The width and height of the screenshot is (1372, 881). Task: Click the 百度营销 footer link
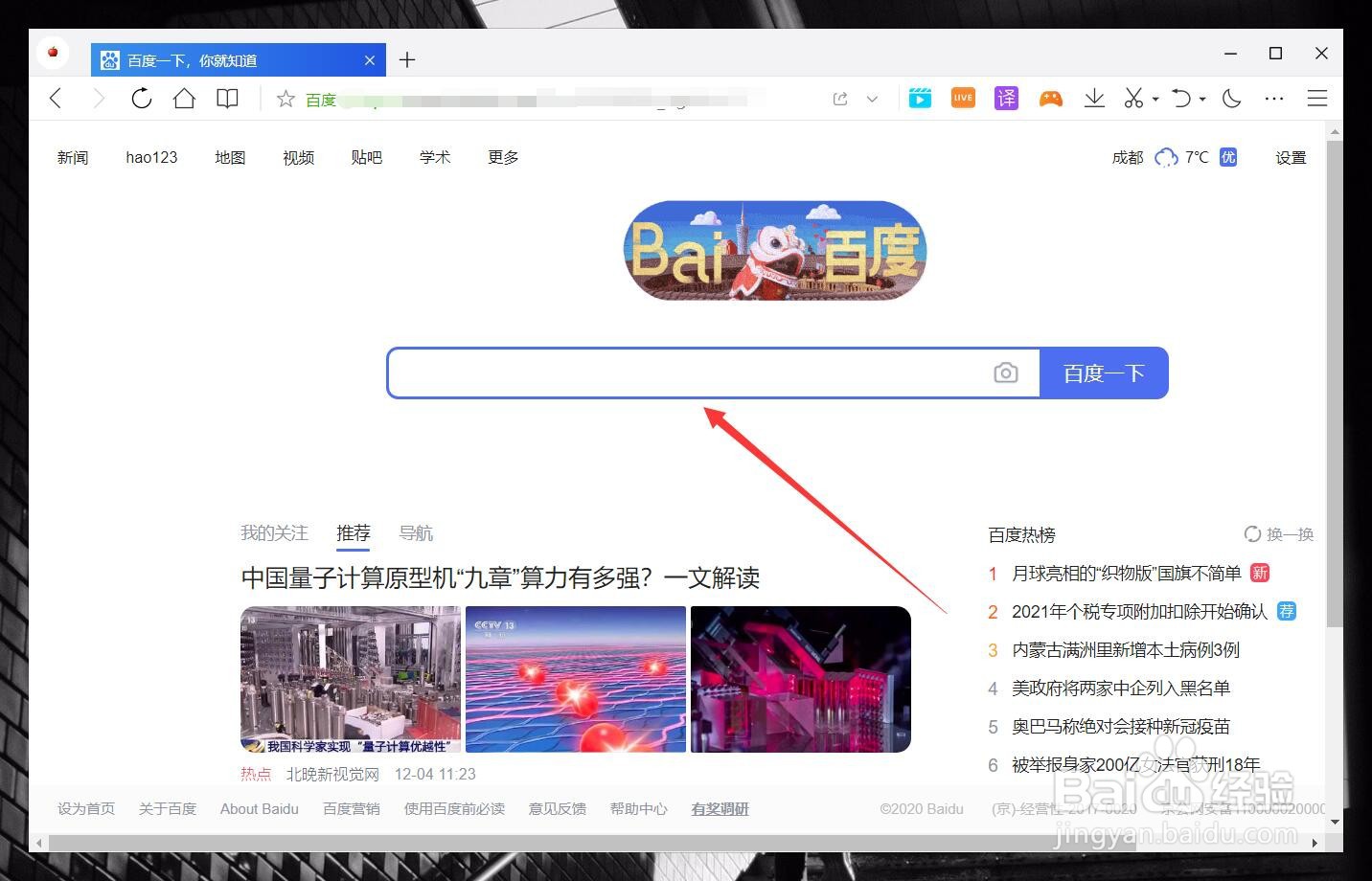pos(352,808)
